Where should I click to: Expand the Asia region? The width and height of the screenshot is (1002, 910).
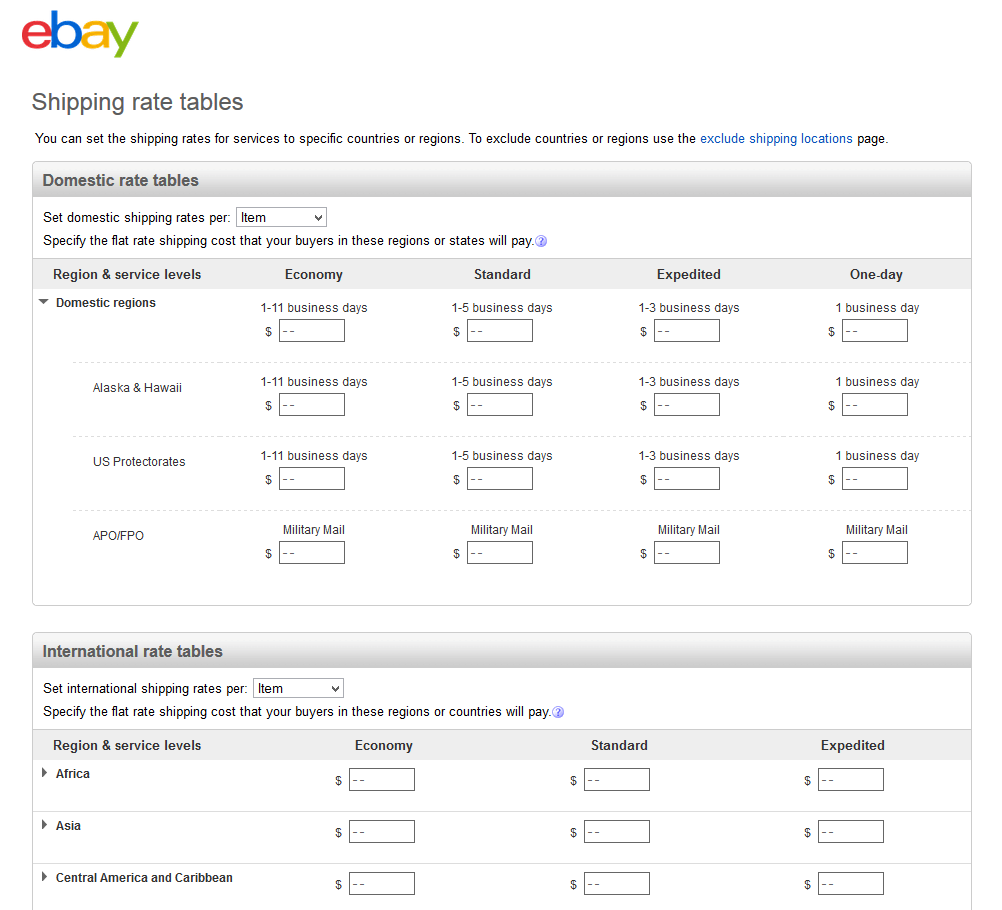[45, 825]
